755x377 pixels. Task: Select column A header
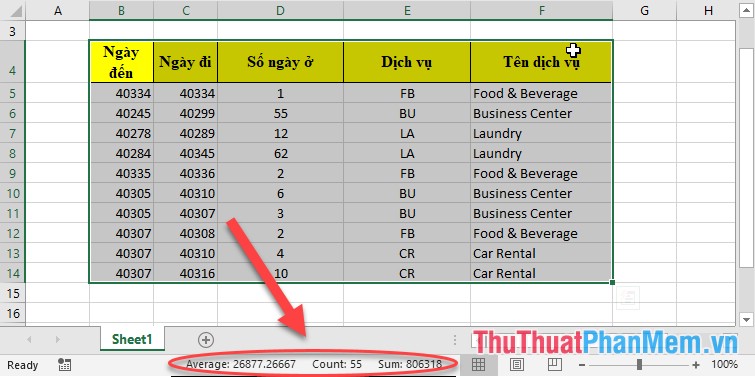[x=58, y=11]
